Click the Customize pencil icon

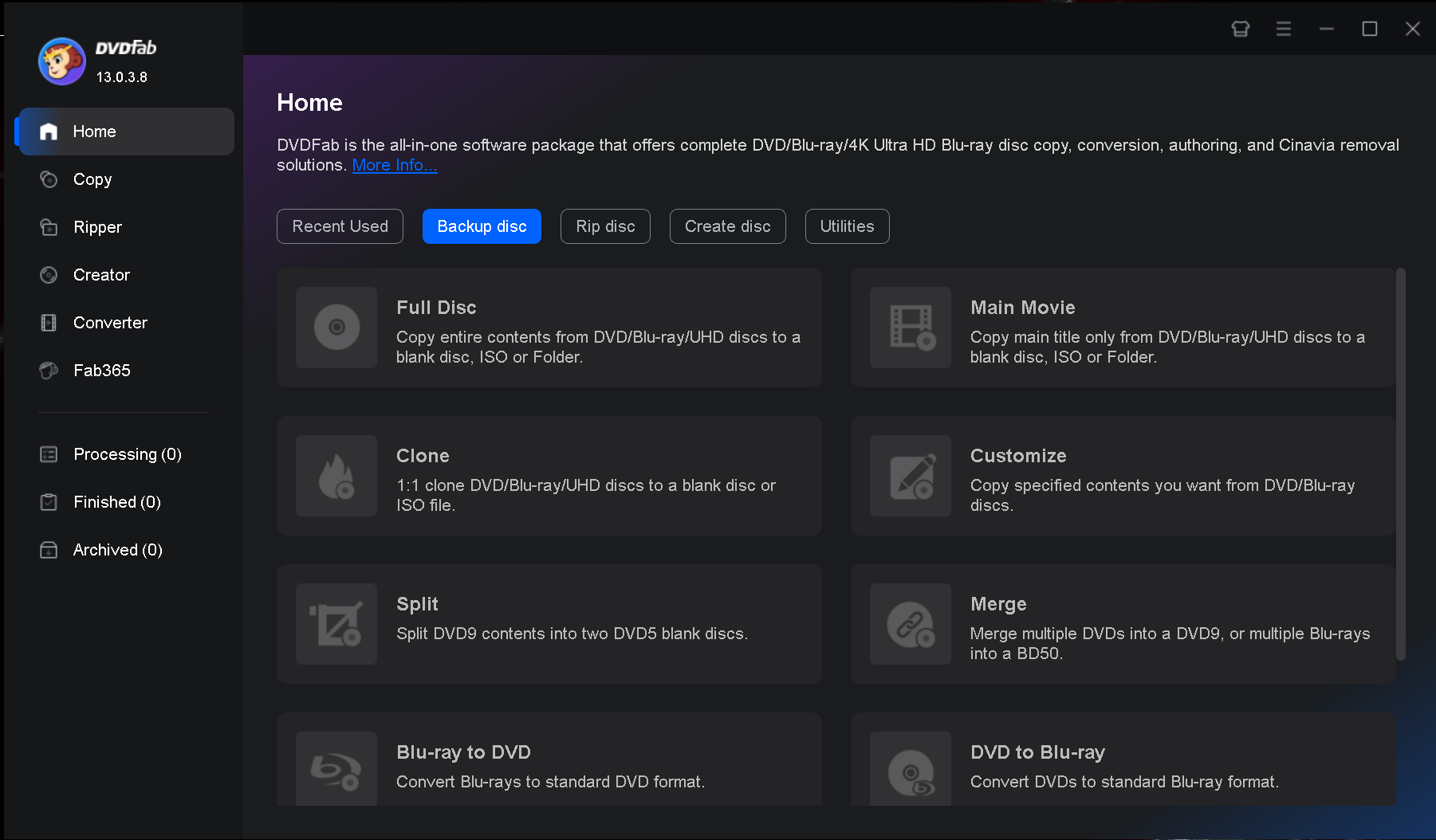pyautogui.click(x=911, y=476)
